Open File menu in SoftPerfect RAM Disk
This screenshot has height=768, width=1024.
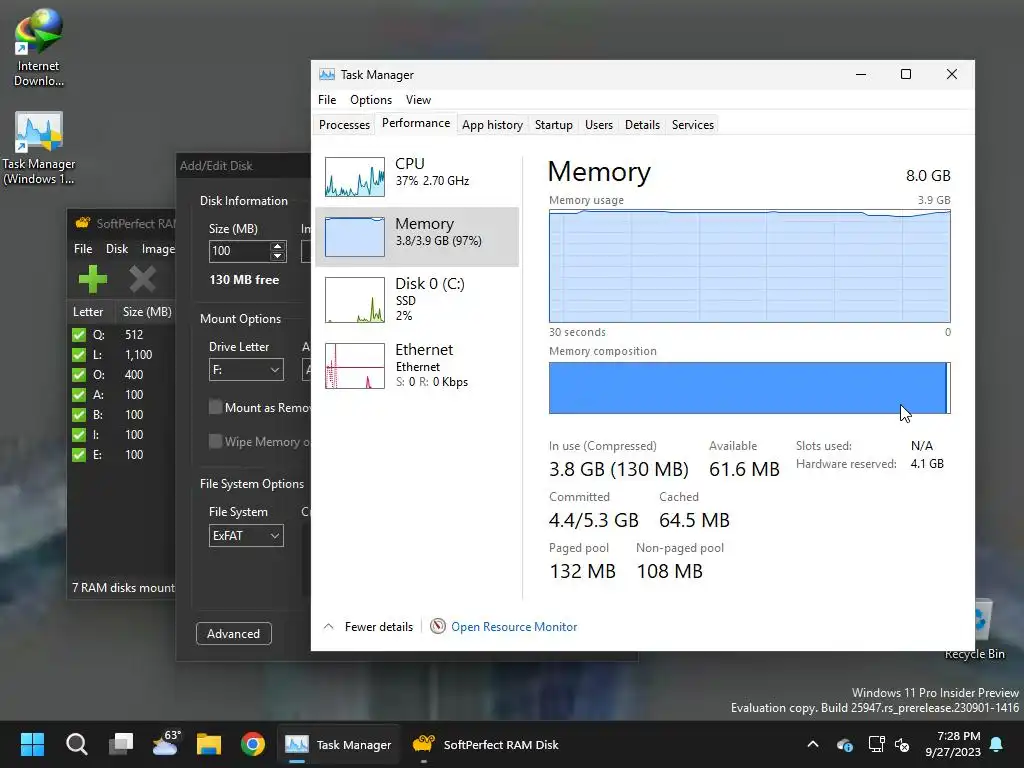click(83, 249)
